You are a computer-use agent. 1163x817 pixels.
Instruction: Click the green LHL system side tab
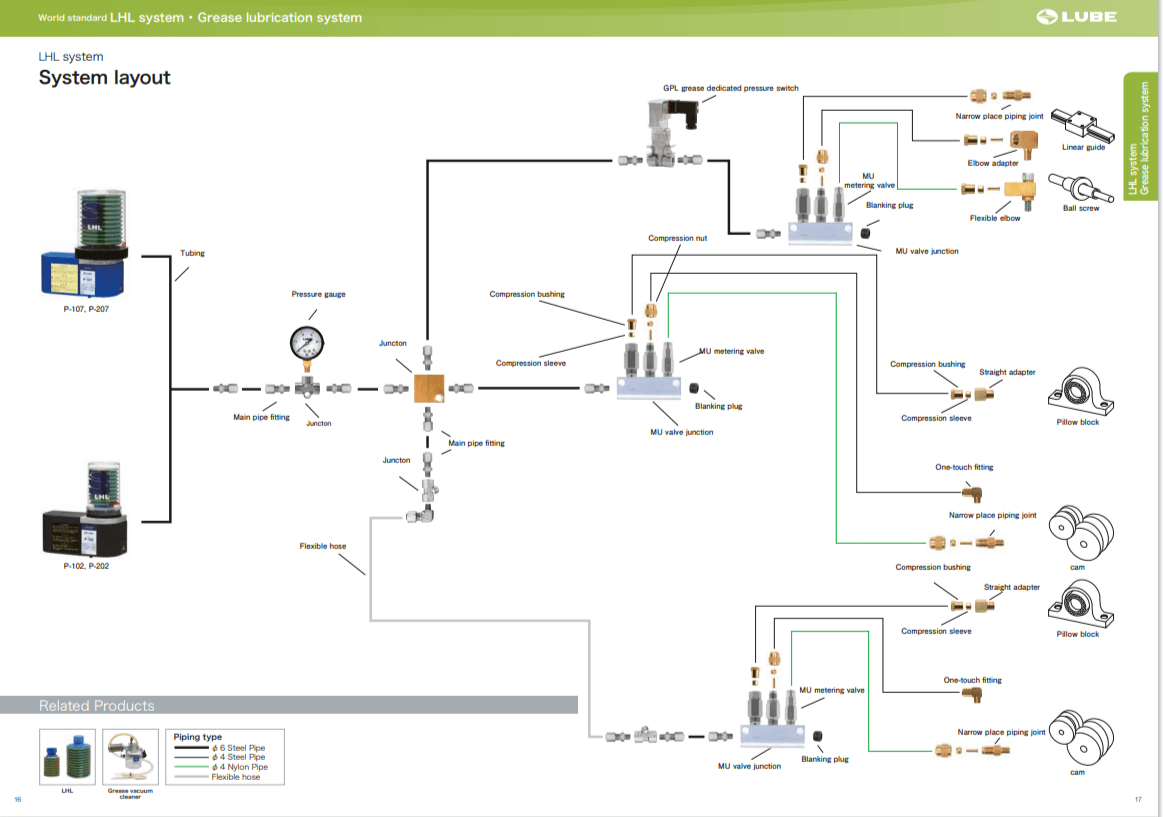[1140, 136]
